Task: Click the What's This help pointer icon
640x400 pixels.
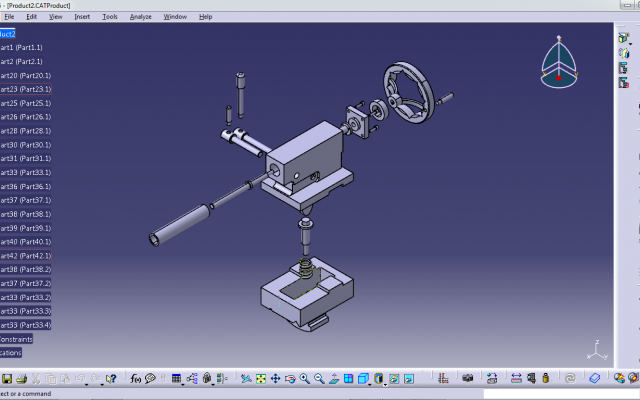Action: click(111, 379)
